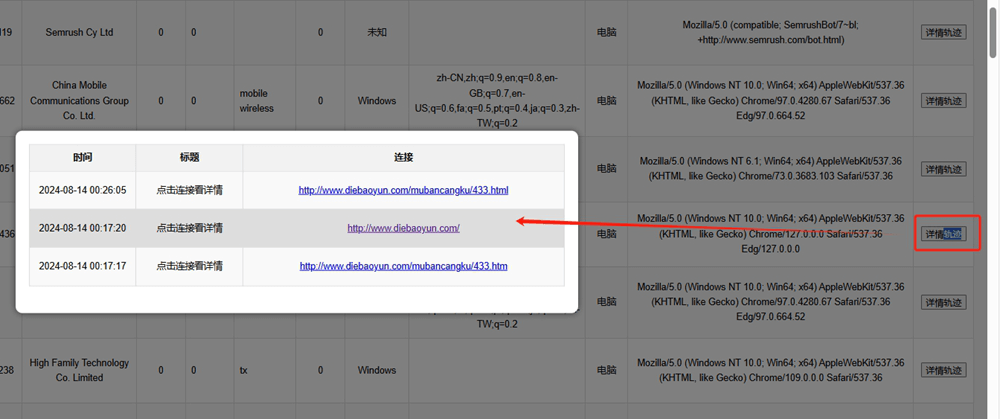Select 点击连接看详情 in the 00:26:05 row
The image size is (1000, 419).
pos(189,190)
